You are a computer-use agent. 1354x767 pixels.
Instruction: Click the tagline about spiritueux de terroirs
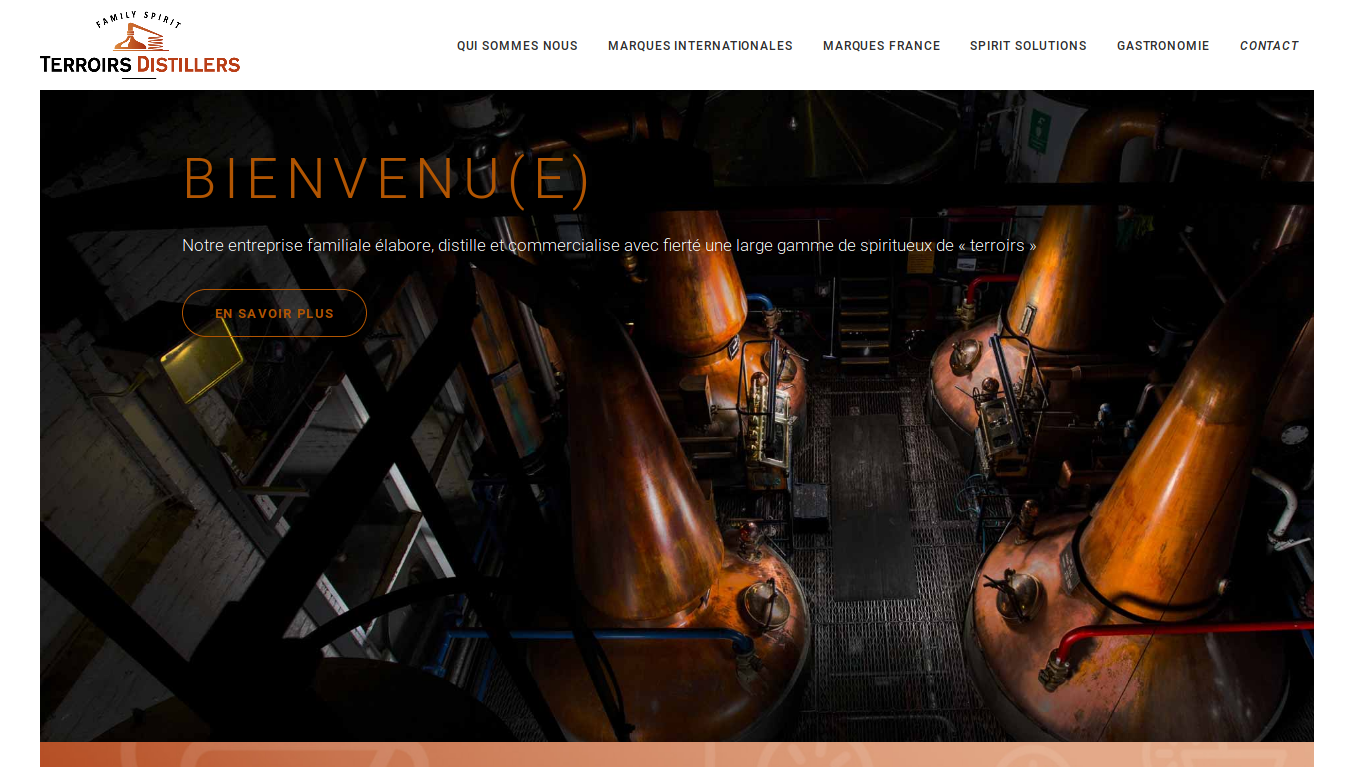coord(609,245)
